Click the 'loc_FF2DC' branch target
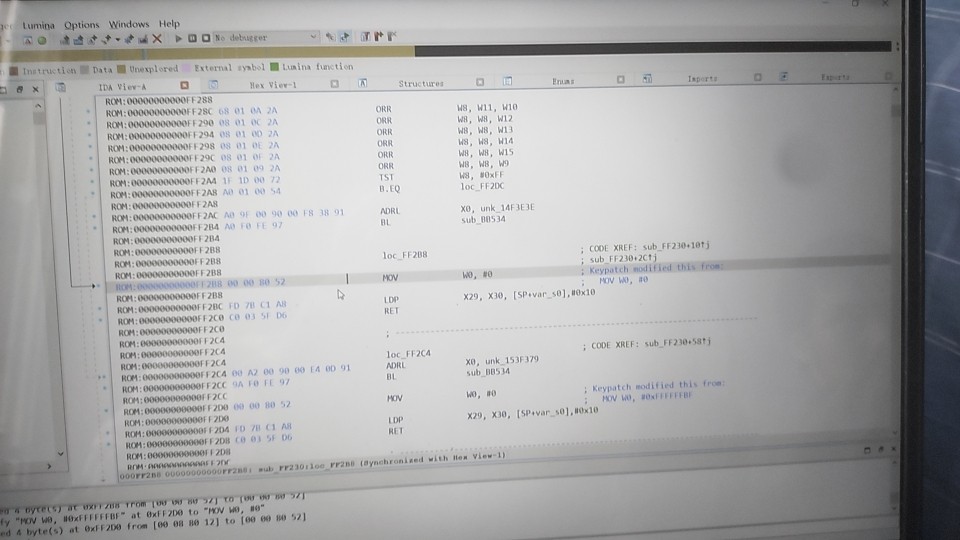The image size is (960, 540). (x=482, y=186)
